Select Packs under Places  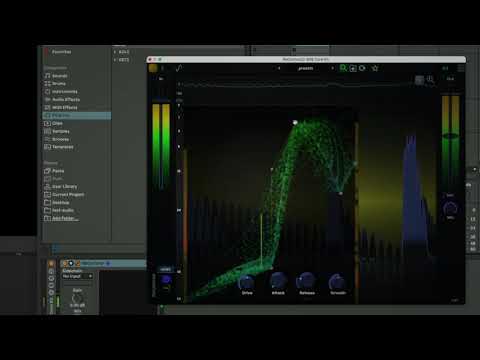tap(54, 171)
